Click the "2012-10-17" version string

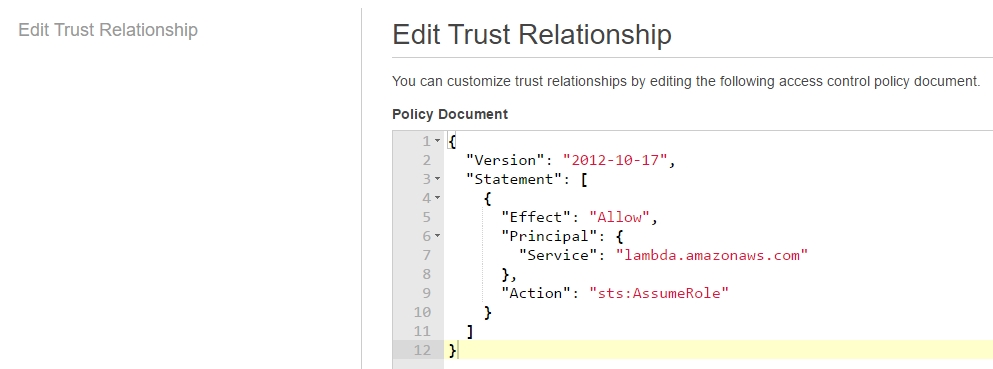point(615,160)
